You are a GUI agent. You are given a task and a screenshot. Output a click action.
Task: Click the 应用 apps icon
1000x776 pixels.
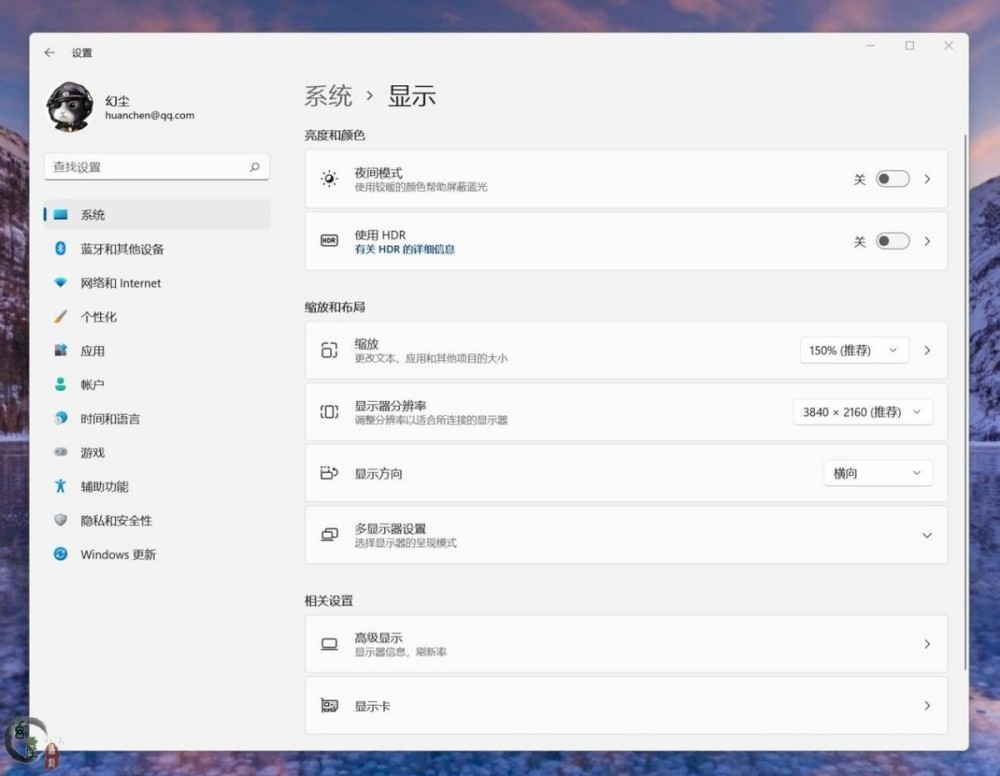61,350
